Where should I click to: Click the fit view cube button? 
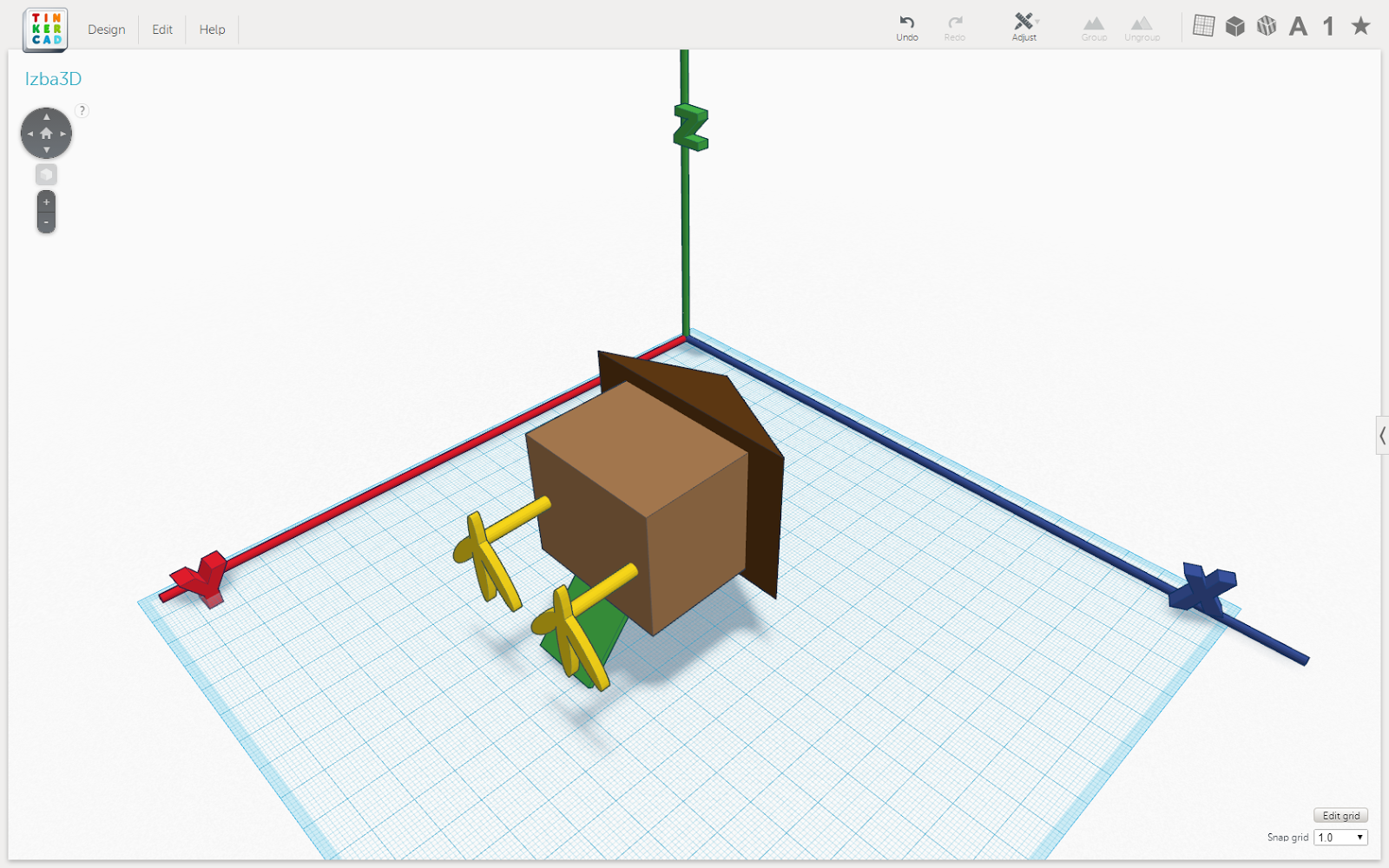tap(46, 174)
